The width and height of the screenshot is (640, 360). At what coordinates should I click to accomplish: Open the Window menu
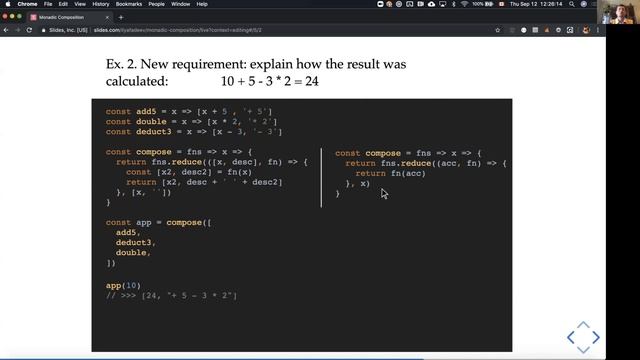[180, 4]
